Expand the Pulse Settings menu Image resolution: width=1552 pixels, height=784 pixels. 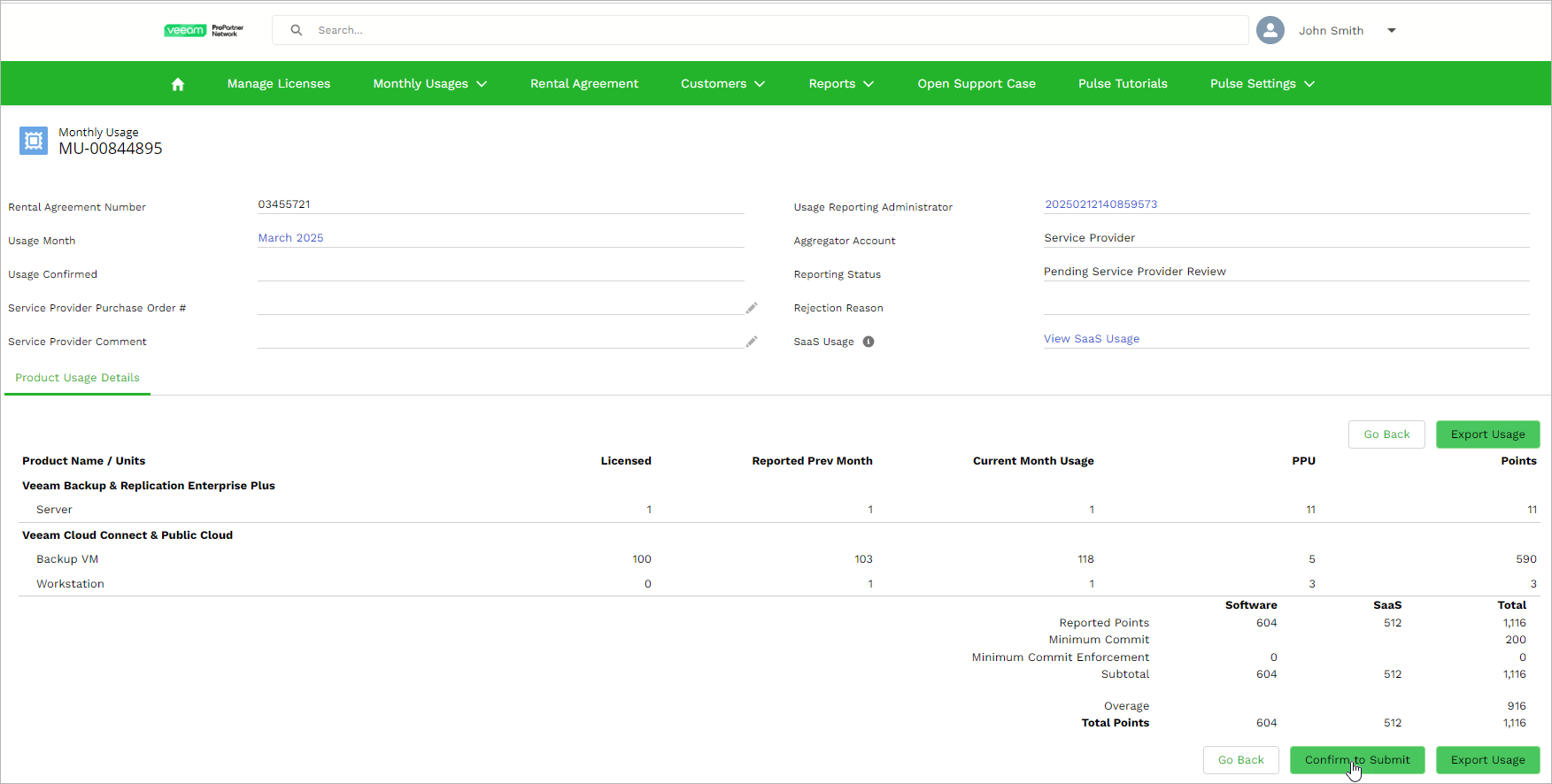coord(1262,84)
